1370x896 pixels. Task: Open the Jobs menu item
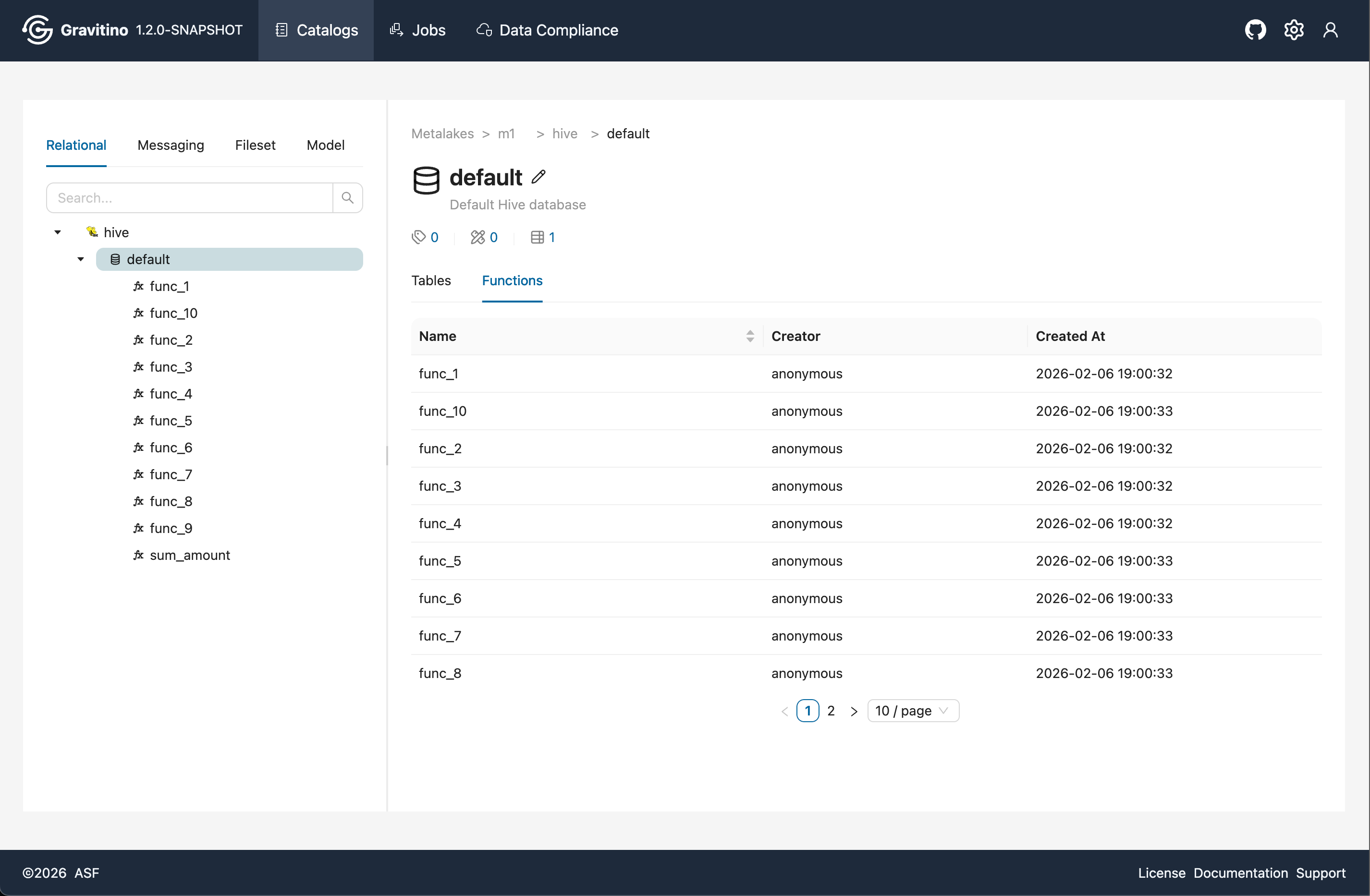418,30
